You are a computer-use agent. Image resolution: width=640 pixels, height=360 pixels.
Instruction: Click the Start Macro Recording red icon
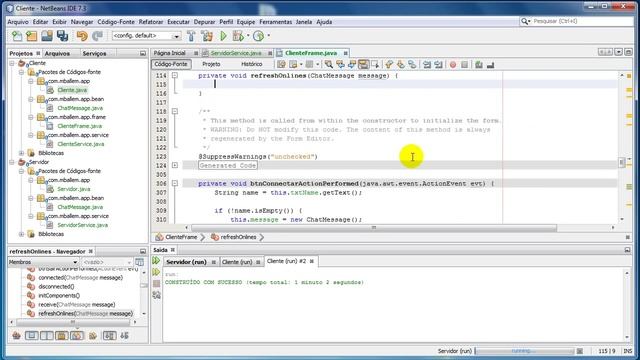pos(453,64)
